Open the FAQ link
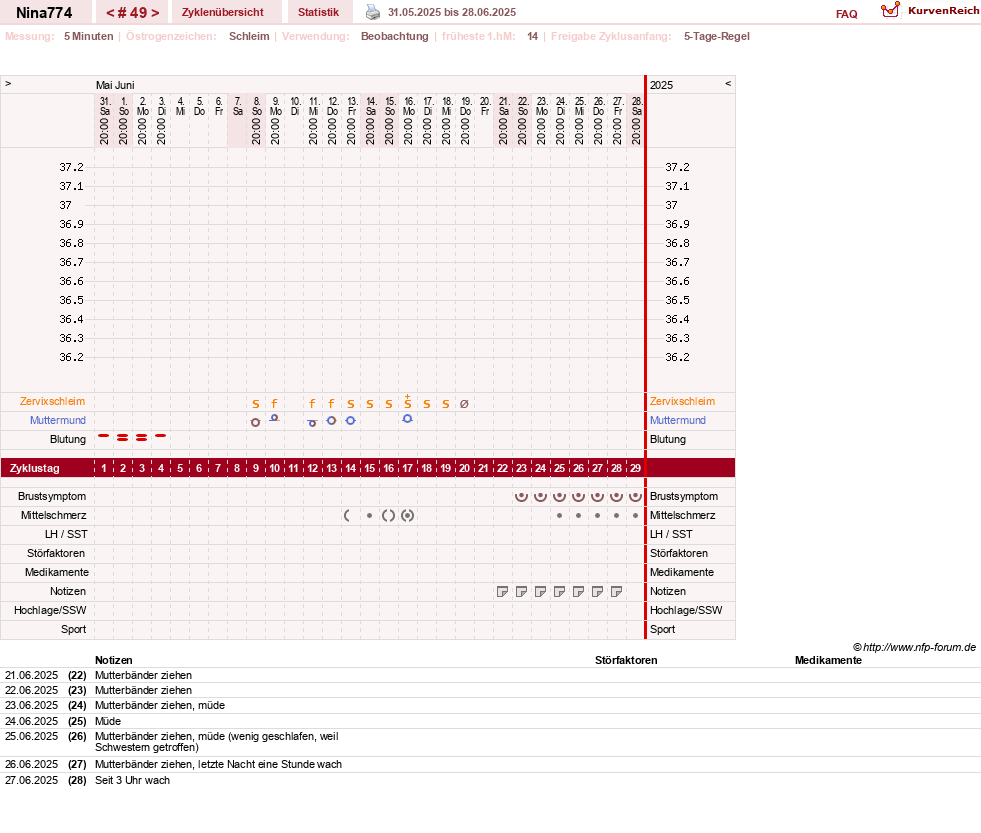 (x=846, y=14)
